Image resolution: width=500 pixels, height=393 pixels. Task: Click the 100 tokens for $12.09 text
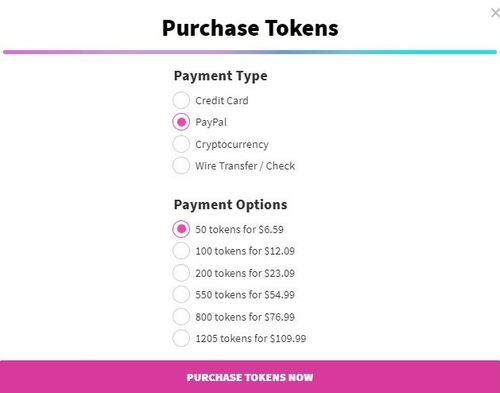(x=245, y=251)
